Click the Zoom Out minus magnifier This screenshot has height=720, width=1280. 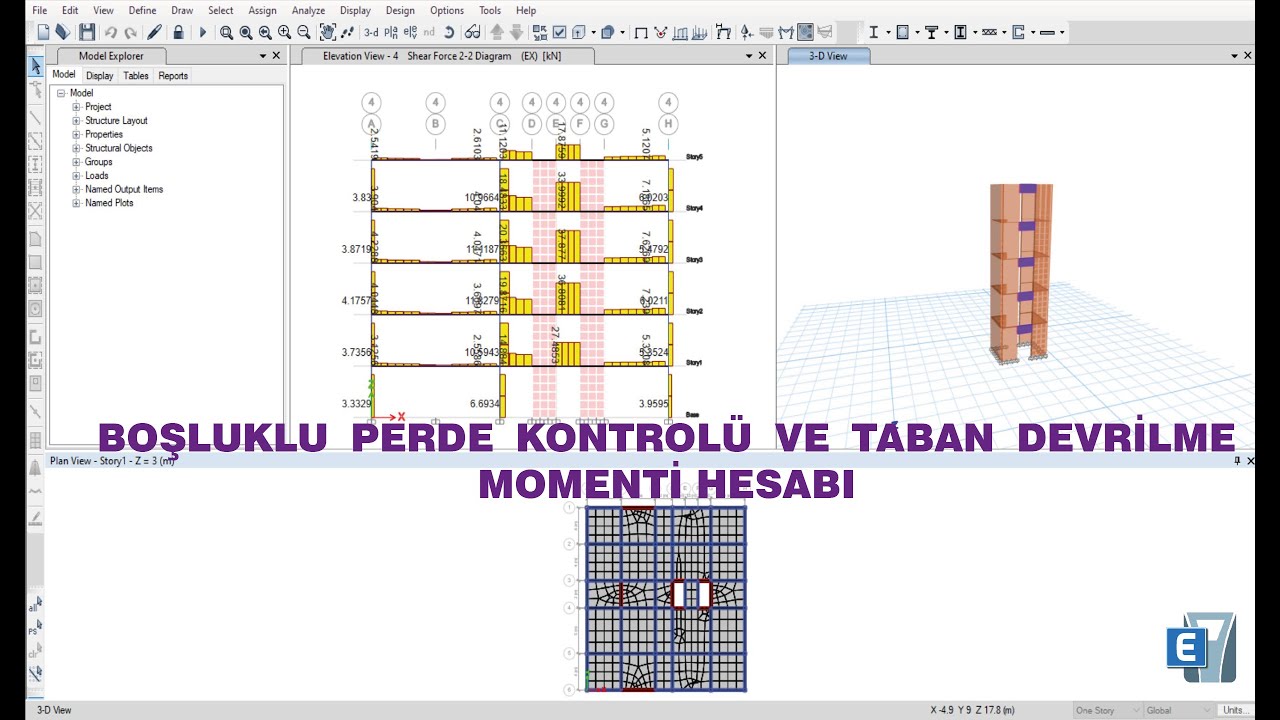[303, 32]
